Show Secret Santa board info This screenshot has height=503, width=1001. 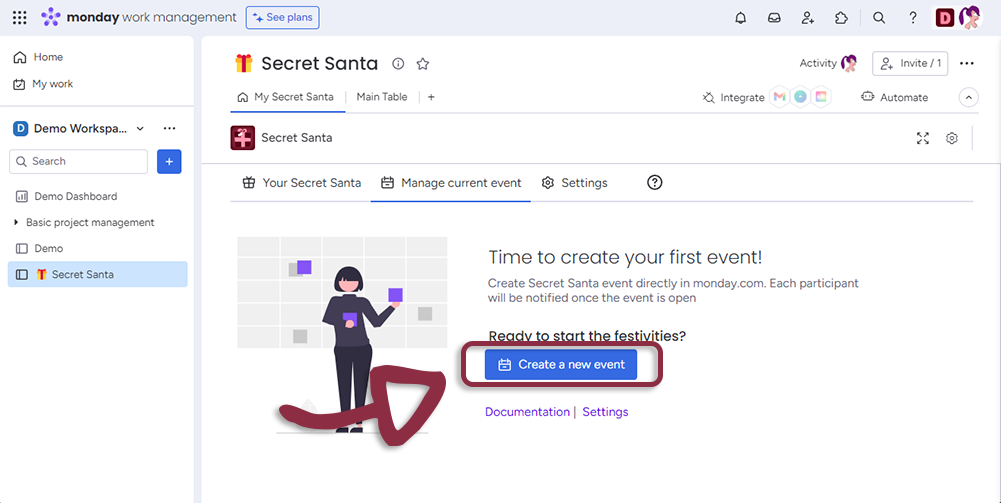click(398, 64)
